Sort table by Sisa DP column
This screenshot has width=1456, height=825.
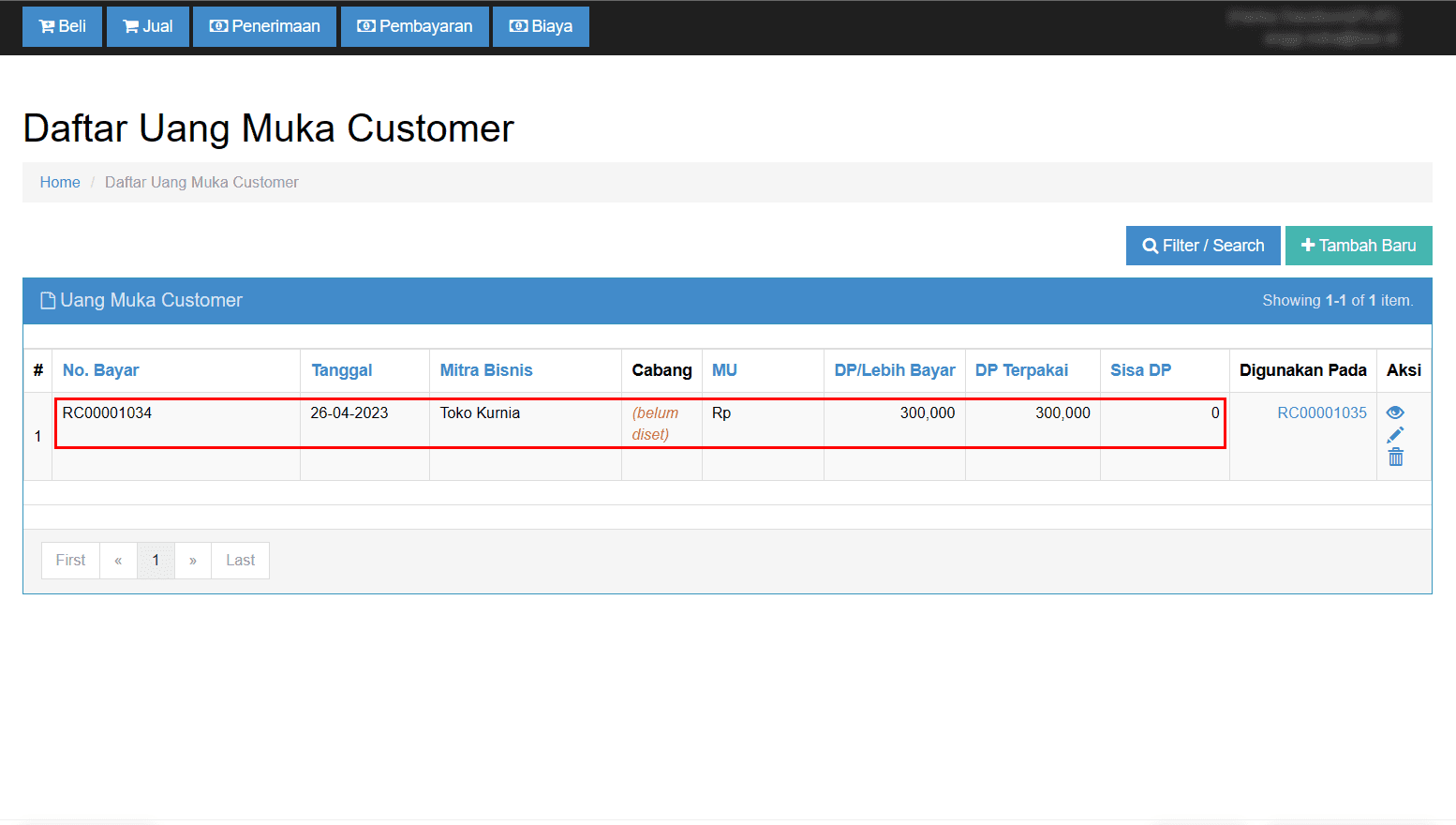pos(1141,370)
